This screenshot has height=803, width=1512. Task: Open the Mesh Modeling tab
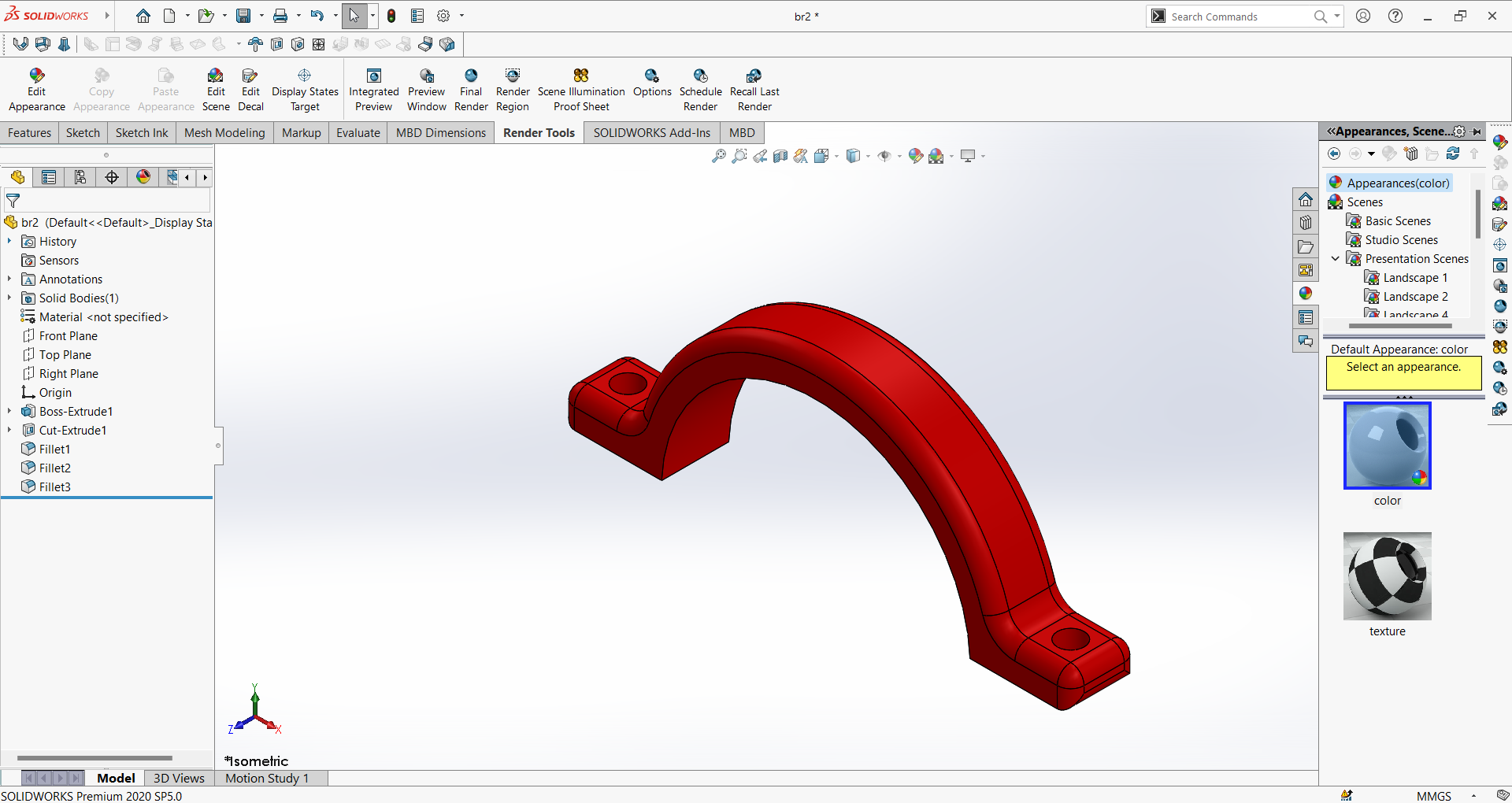224,132
